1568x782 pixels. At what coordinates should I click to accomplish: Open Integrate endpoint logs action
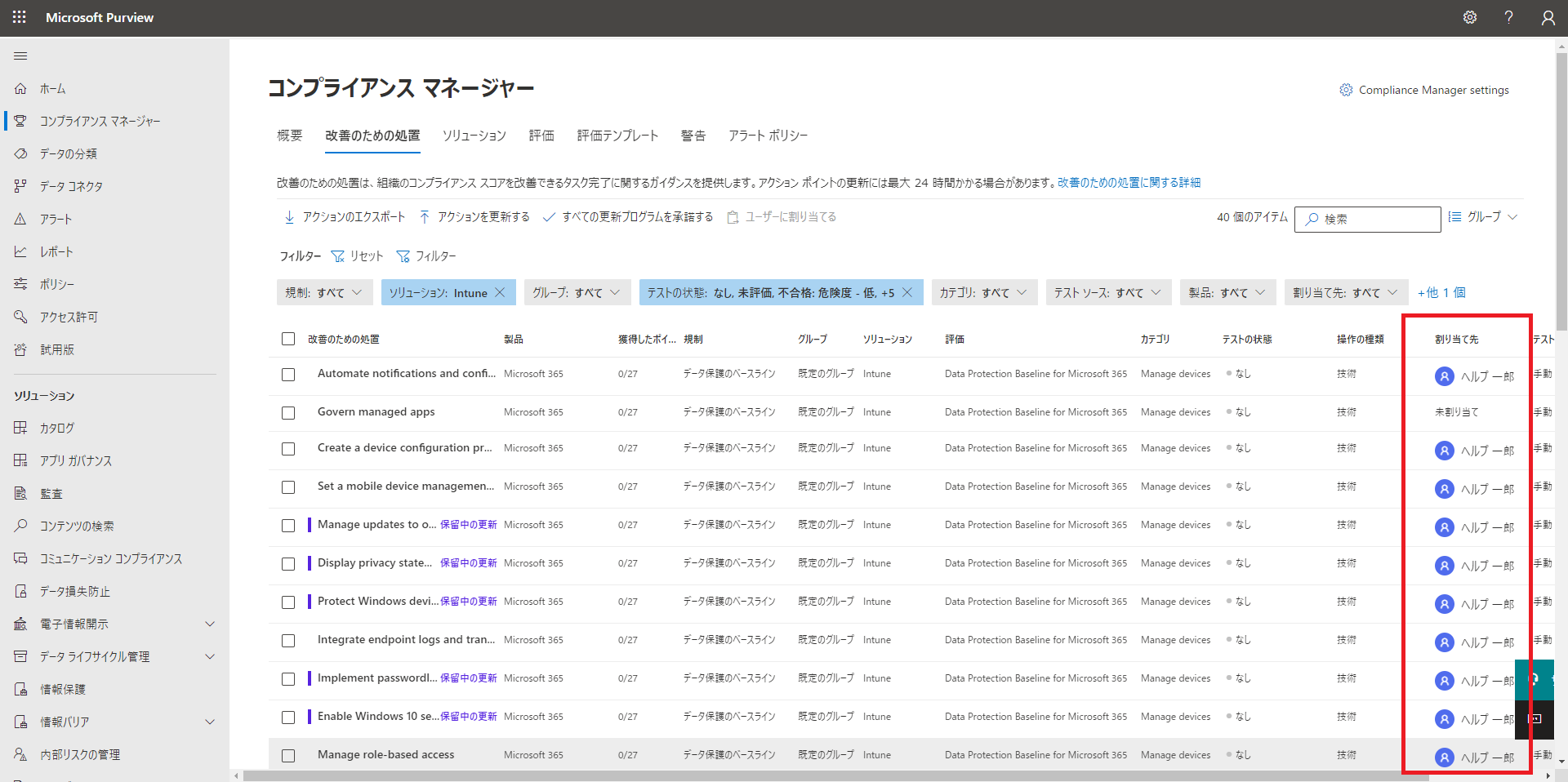(x=406, y=640)
